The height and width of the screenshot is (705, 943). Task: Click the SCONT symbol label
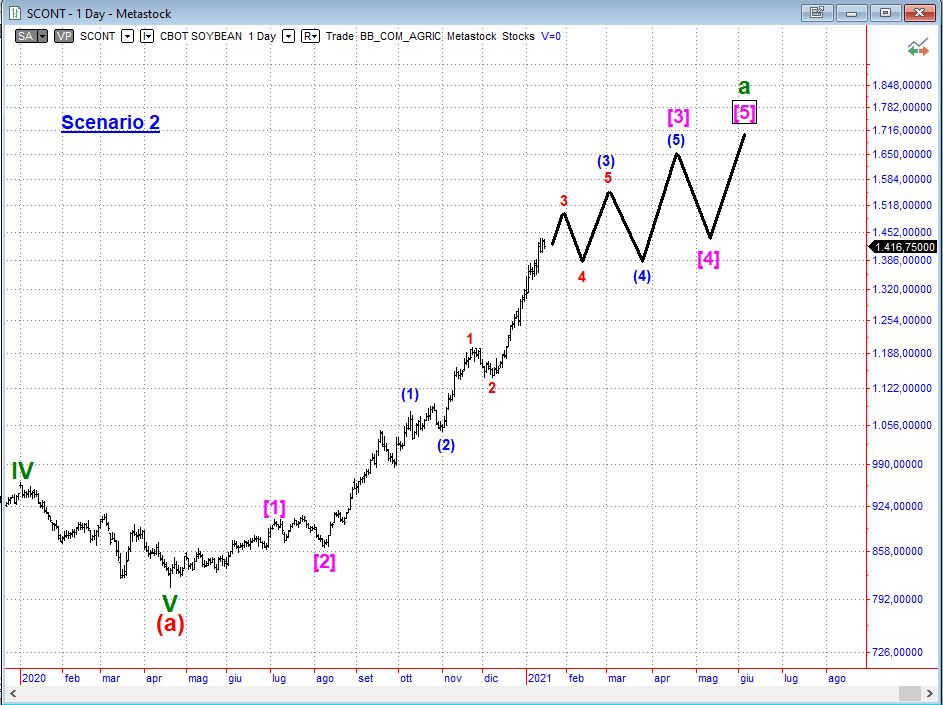(x=97, y=36)
